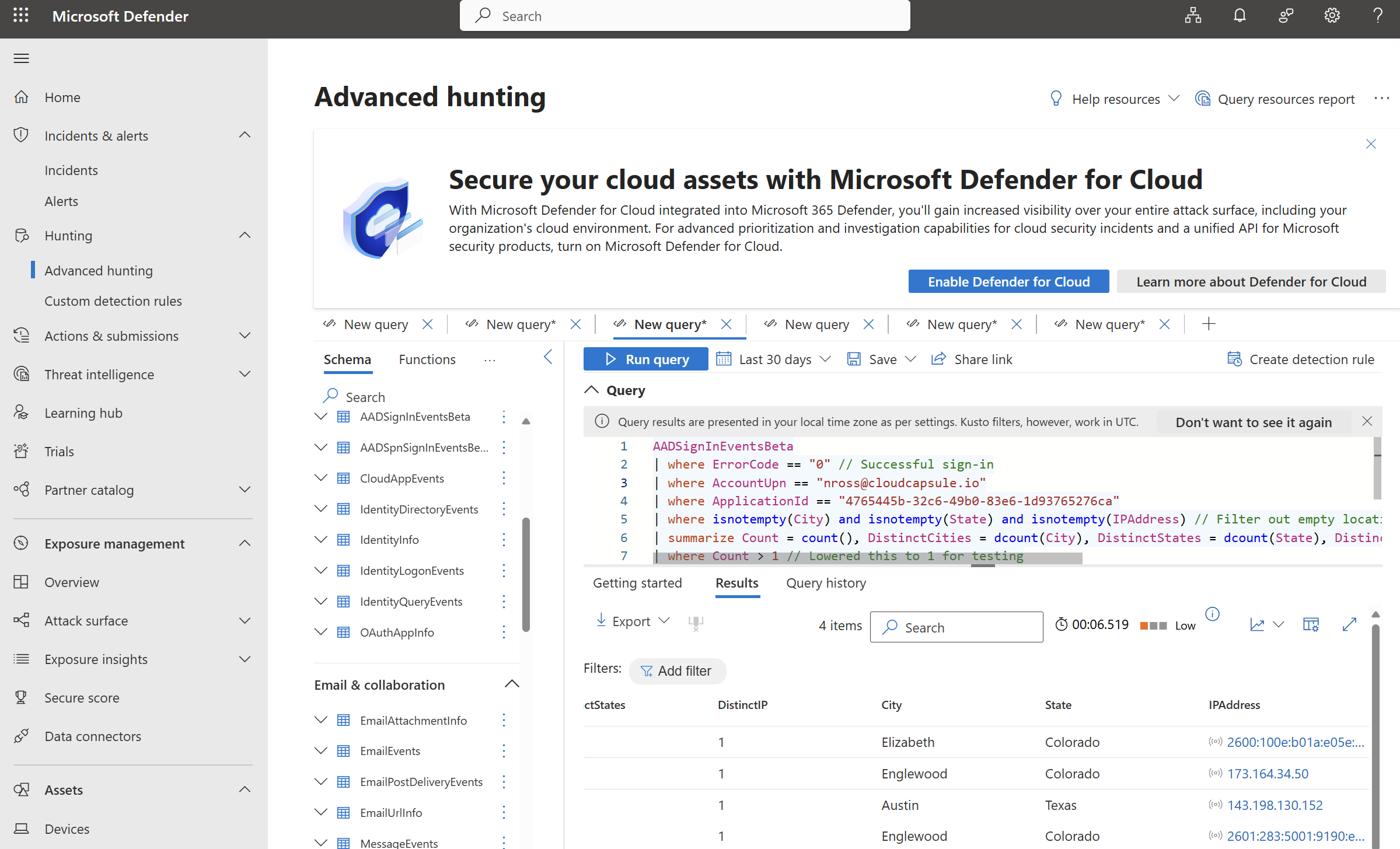Image resolution: width=1400 pixels, height=849 pixels.
Task: Switch to the Functions tab
Action: point(427,359)
